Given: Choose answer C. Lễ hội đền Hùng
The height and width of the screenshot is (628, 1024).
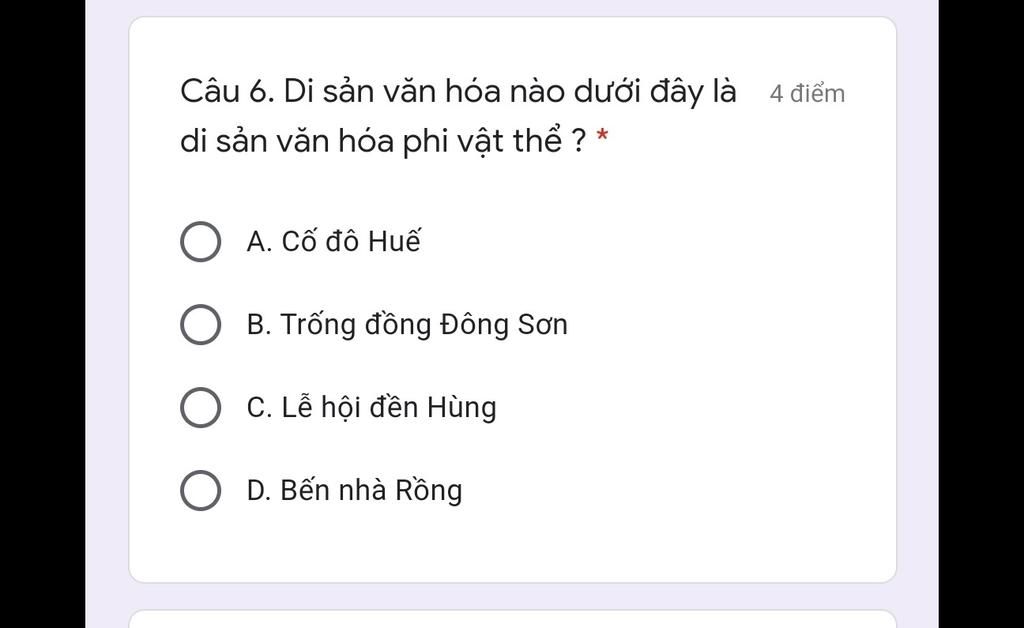Looking at the screenshot, I should tap(370, 406).
